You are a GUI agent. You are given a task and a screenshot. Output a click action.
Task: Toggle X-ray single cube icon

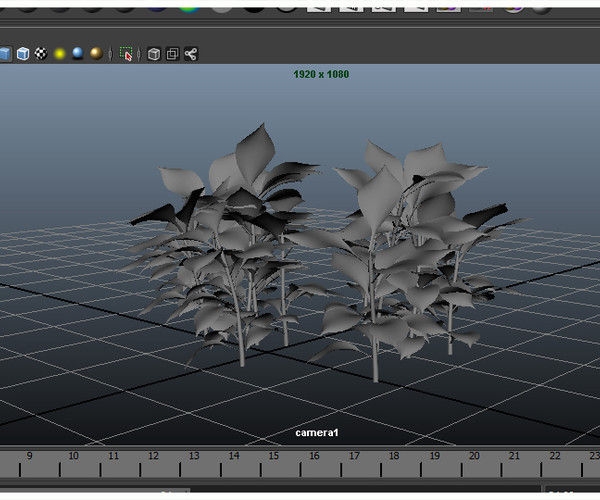(154, 53)
